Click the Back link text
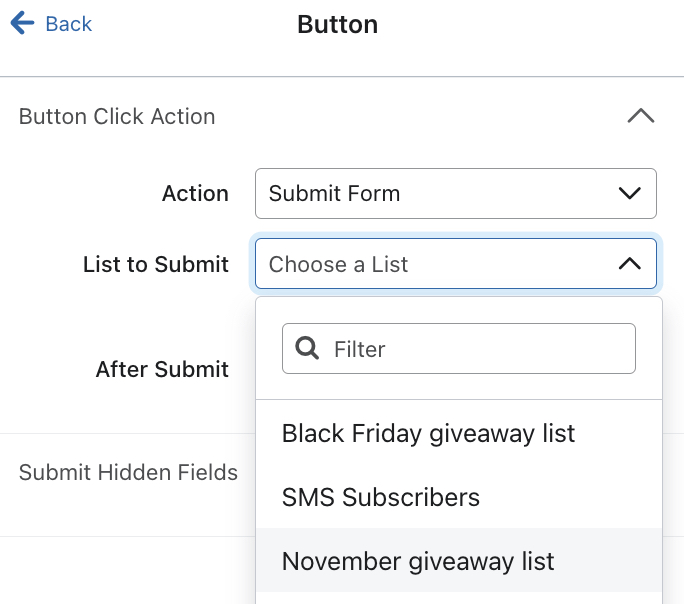 [68, 24]
